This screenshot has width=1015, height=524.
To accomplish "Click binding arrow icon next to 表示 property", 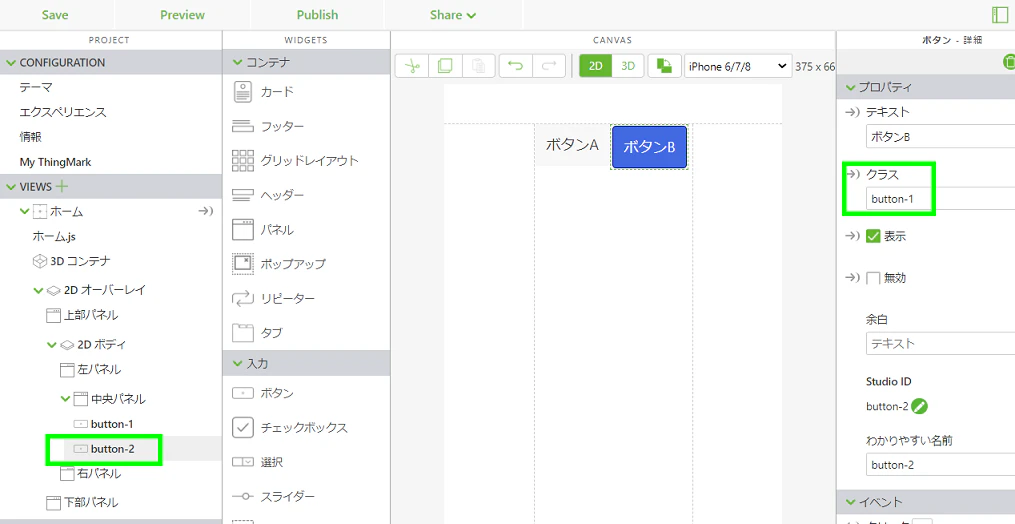I will (x=852, y=236).
